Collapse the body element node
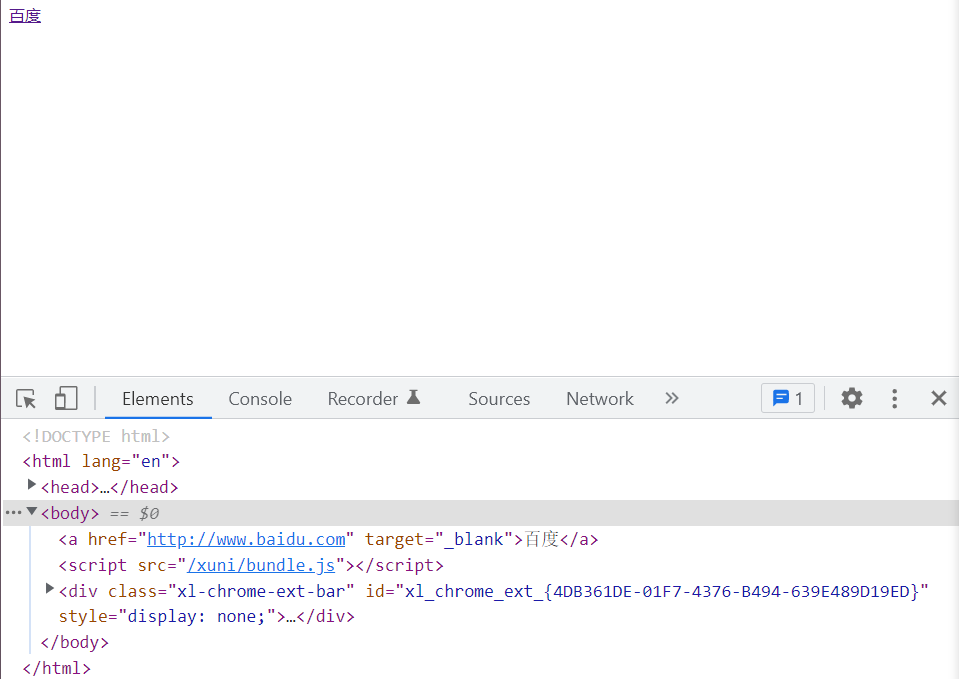The image size is (959, 679). 32,511
